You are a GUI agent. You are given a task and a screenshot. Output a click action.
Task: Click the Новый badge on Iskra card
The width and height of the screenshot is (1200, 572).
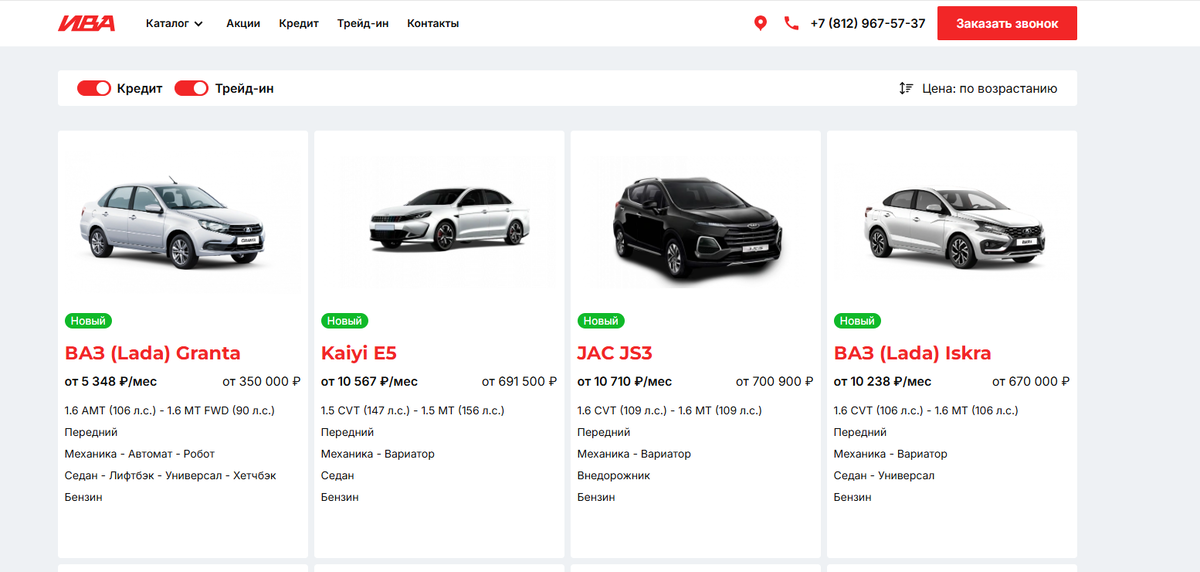857,321
